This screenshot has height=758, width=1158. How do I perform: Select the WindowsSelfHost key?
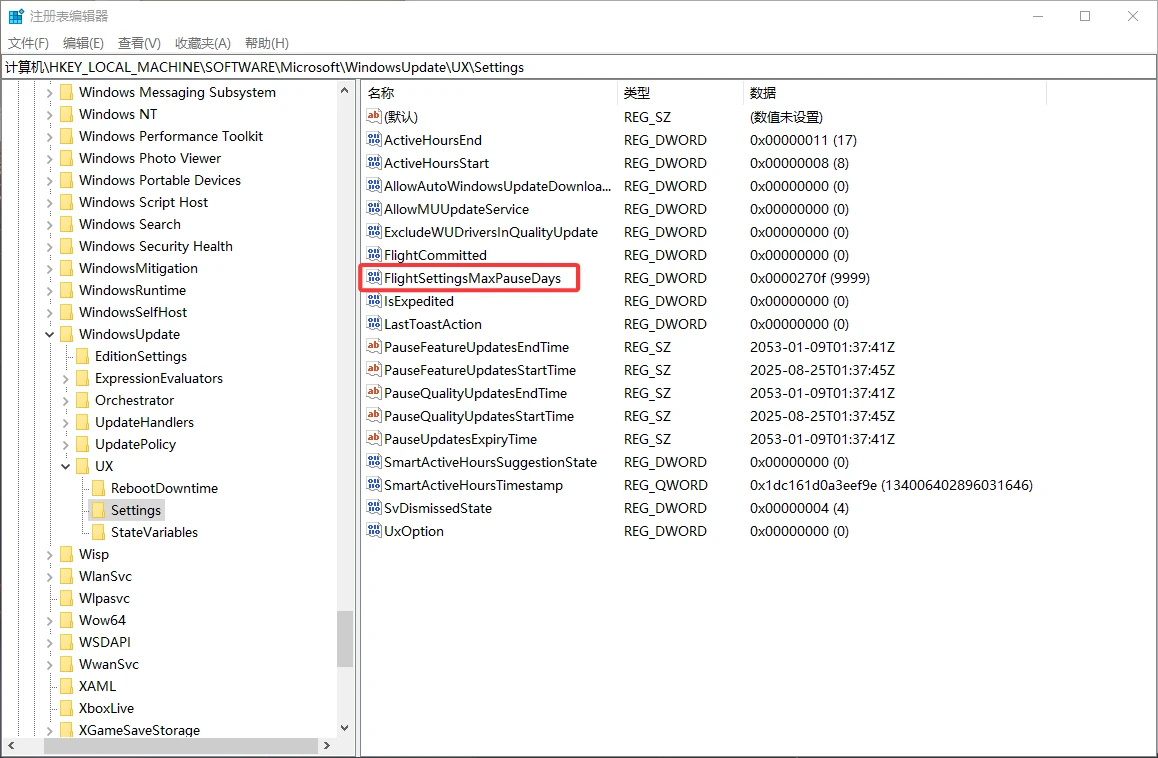(133, 312)
